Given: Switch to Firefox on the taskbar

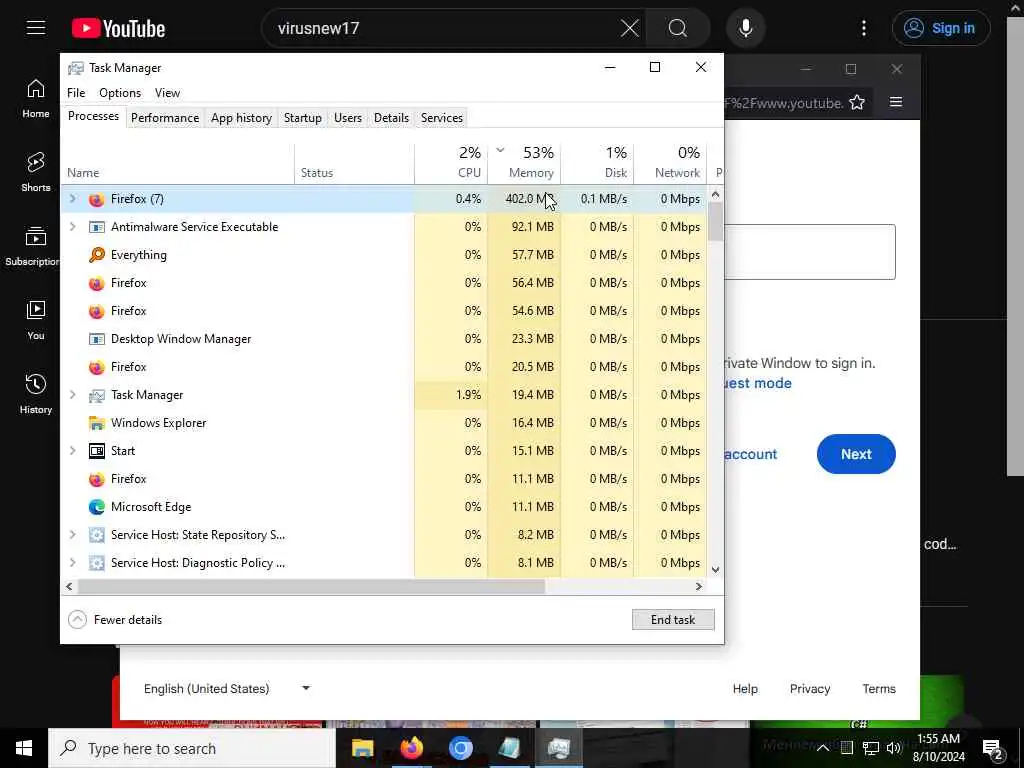Looking at the screenshot, I should 411,748.
